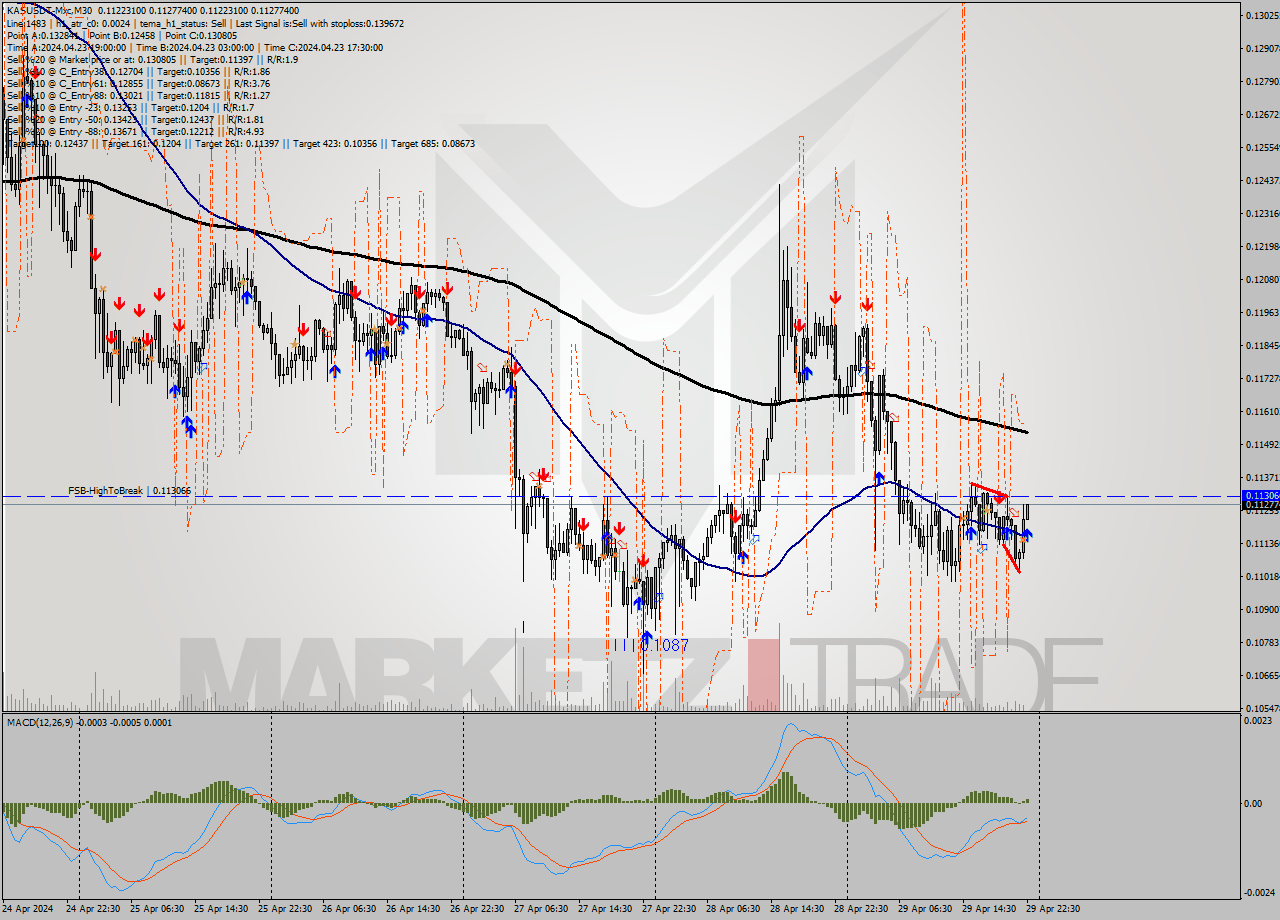
Task: Click the '24 Apr 22:30' time axis label
Action: [93, 909]
